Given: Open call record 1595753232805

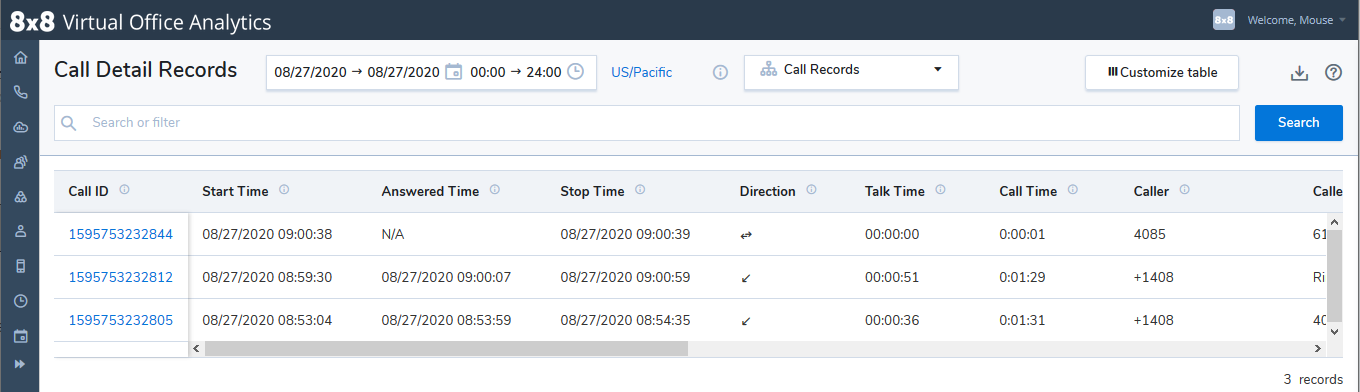Looking at the screenshot, I should point(120,321).
